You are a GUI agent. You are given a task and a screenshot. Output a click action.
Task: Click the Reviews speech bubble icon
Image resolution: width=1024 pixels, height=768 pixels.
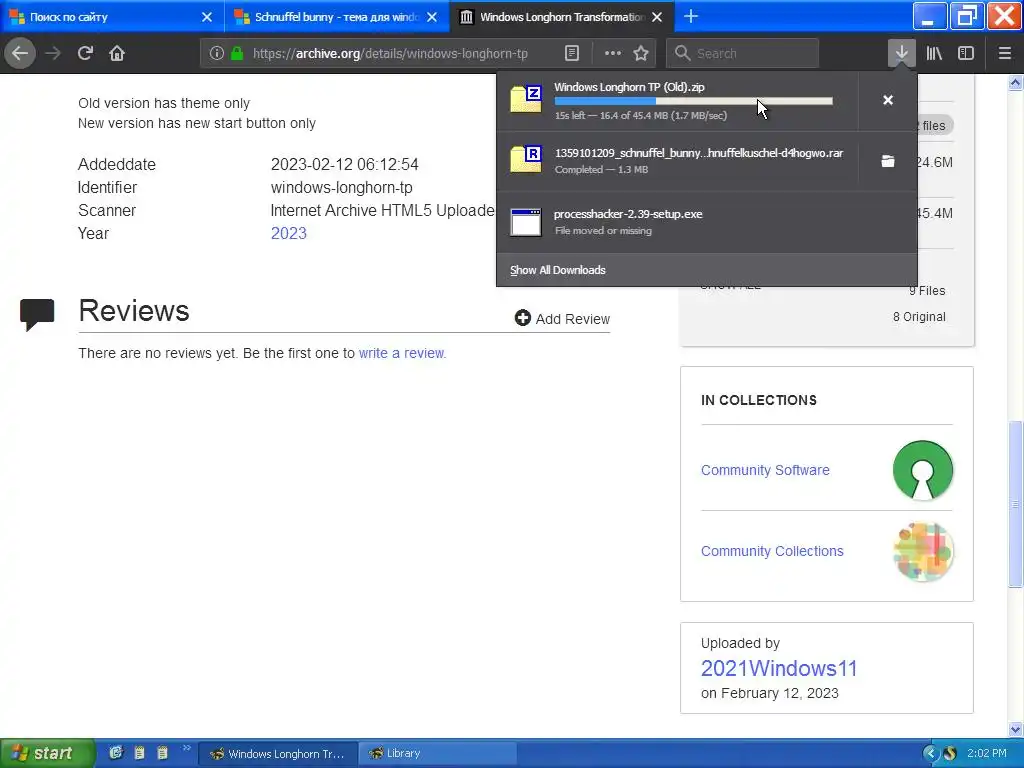click(37, 314)
